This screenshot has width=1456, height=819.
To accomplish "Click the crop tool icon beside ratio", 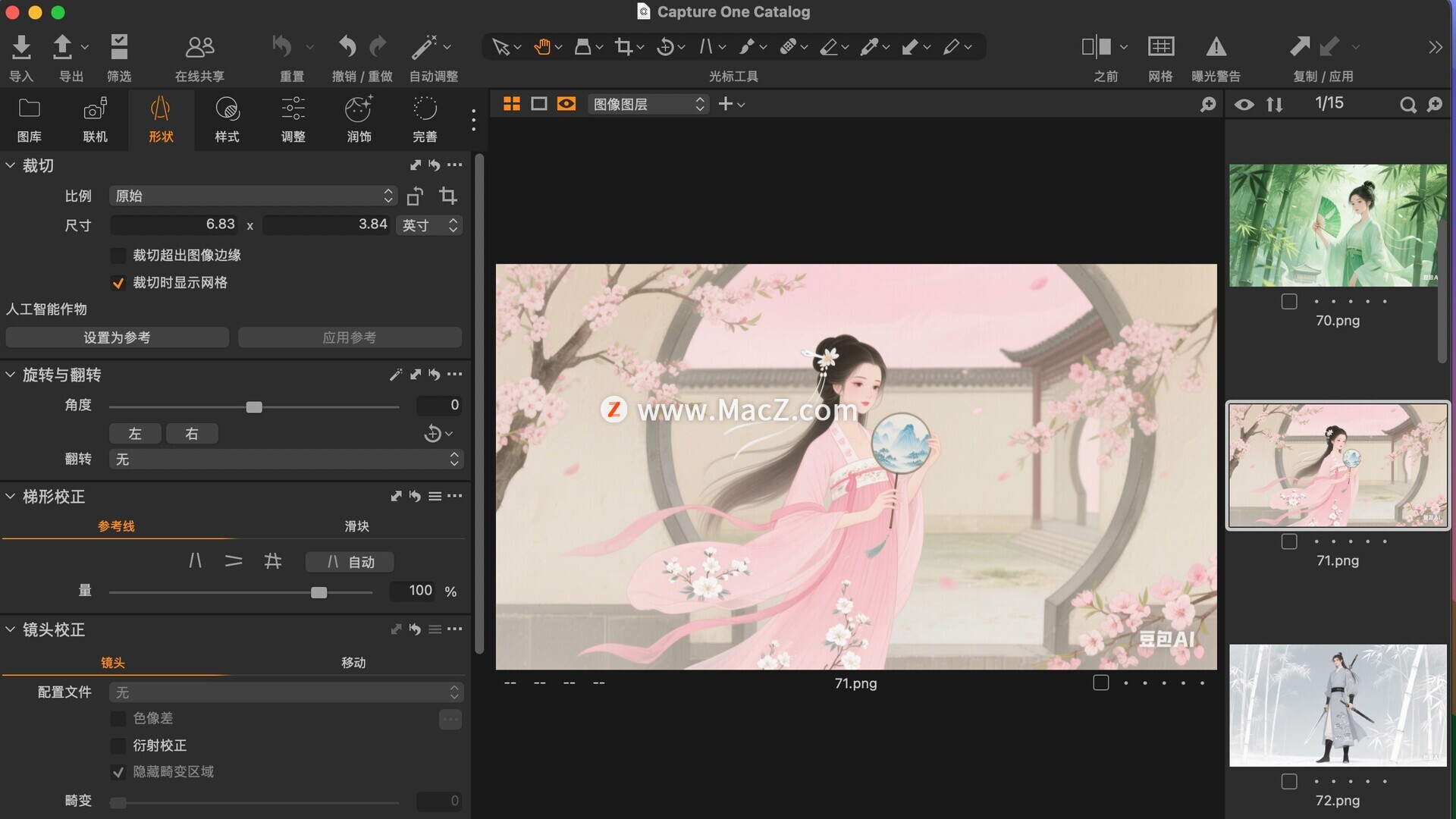I will [x=448, y=196].
